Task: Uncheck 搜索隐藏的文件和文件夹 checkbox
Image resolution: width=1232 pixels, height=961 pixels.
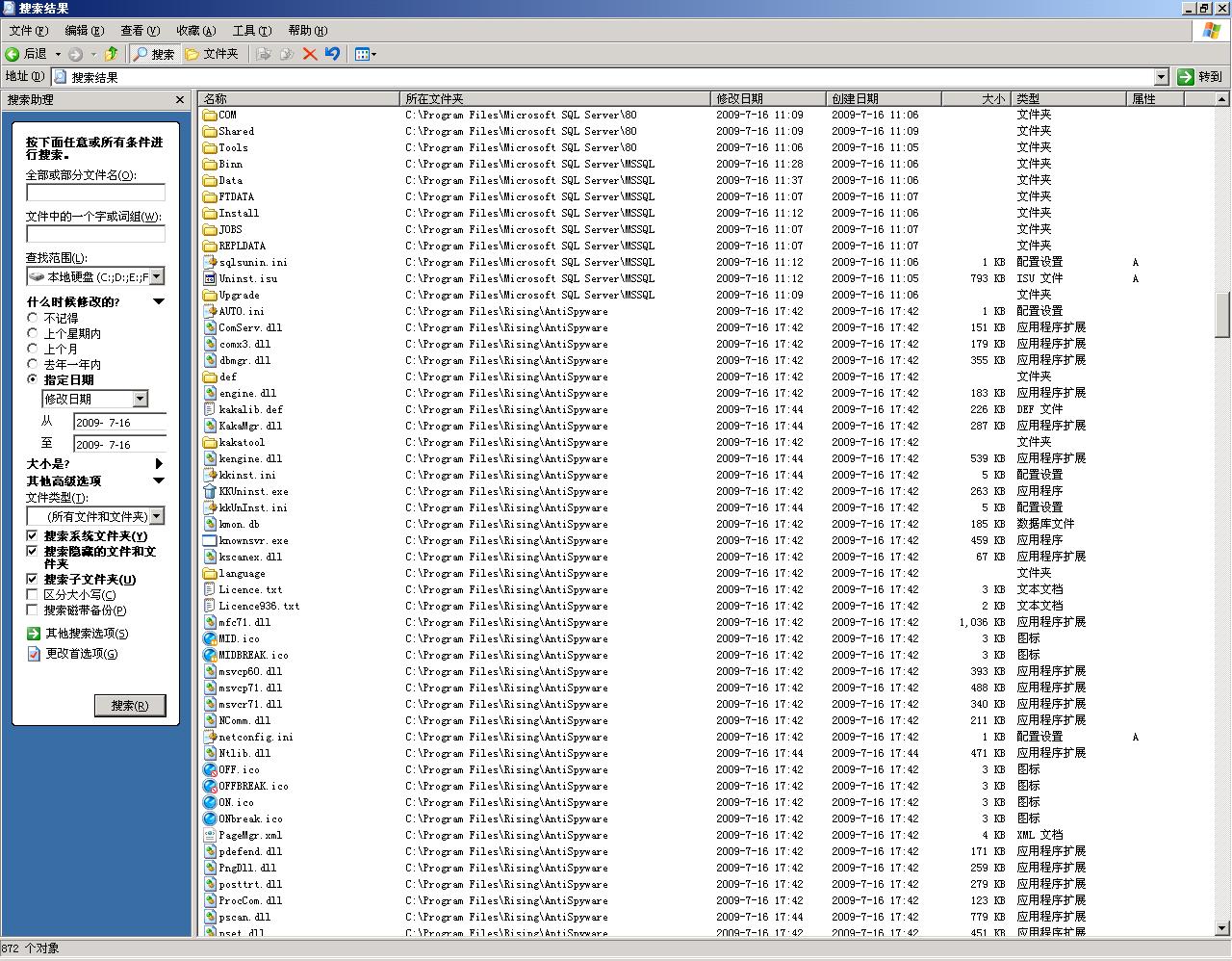Action: (x=32, y=552)
